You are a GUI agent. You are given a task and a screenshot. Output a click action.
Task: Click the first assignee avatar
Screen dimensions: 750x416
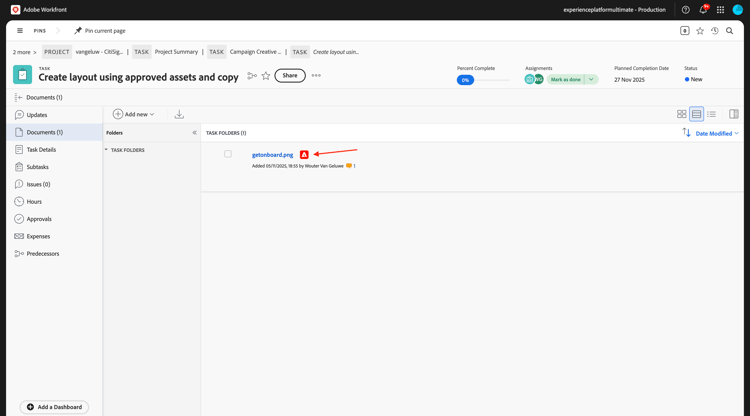click(529, 79)
